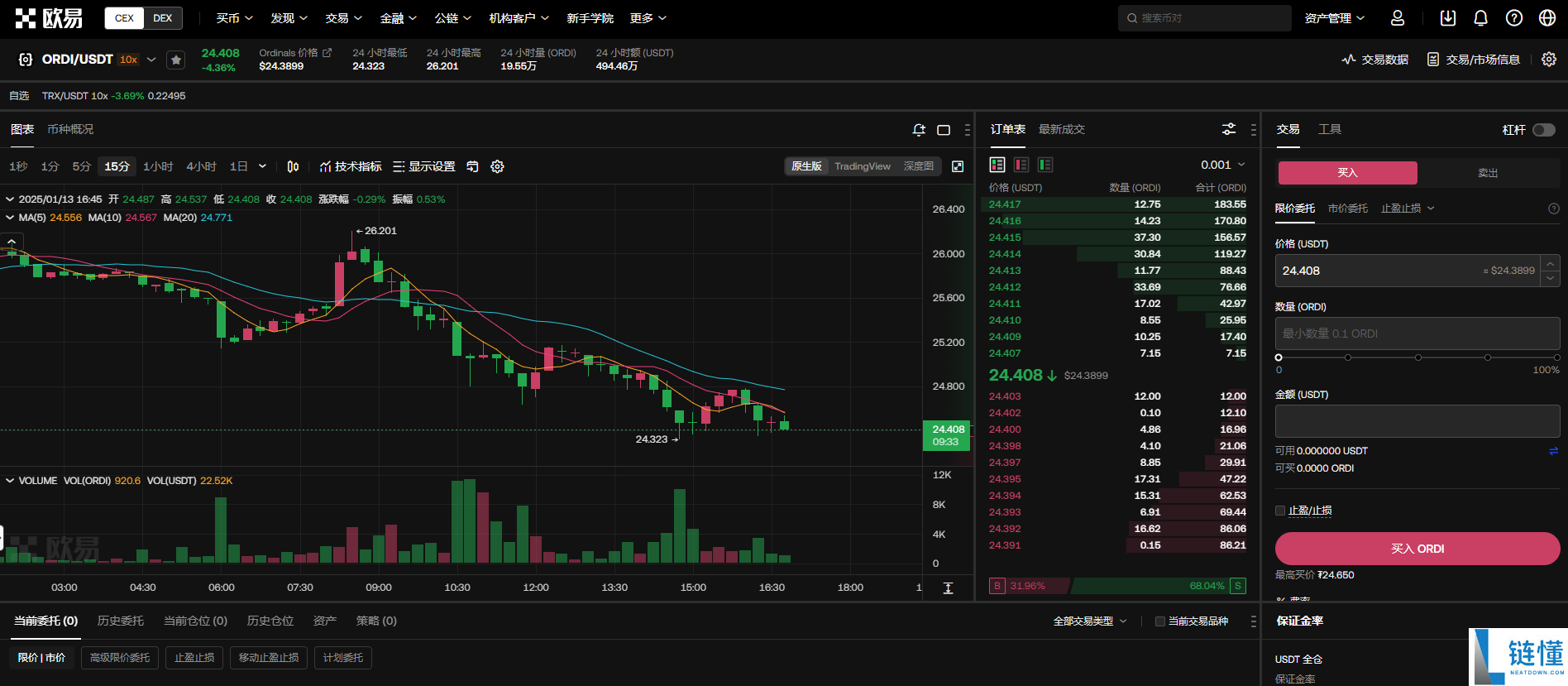Switch to 市价委托 order type
This screenshot has width=1568, height=686.
[x=1347, y=209]
